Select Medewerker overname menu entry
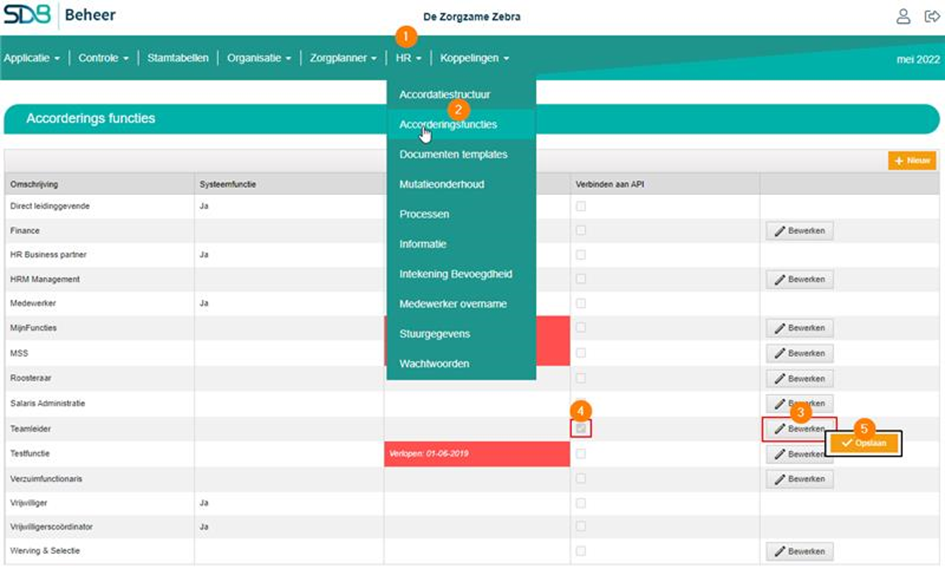 [461, 304]
